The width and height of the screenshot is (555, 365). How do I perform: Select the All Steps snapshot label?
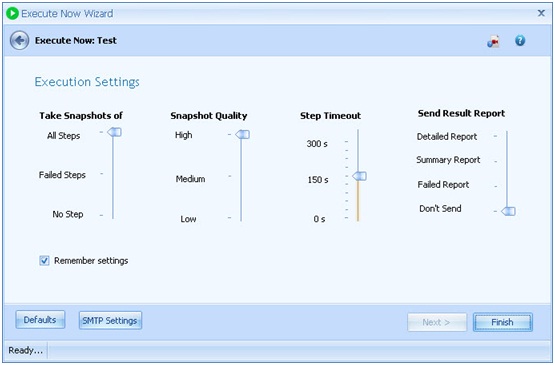click(x=64, y=136)
